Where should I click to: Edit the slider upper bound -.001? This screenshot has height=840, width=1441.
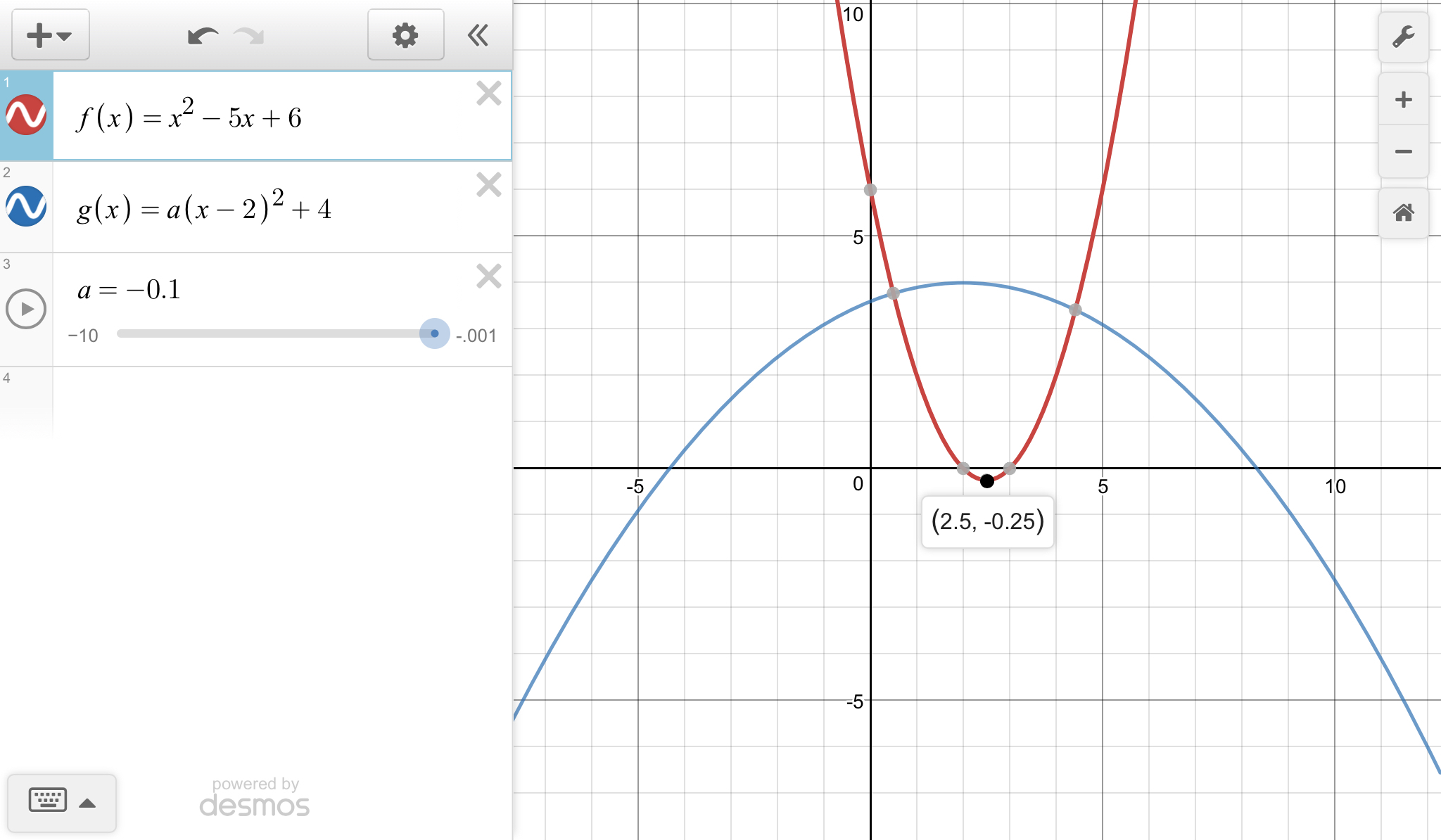point(476,336)
